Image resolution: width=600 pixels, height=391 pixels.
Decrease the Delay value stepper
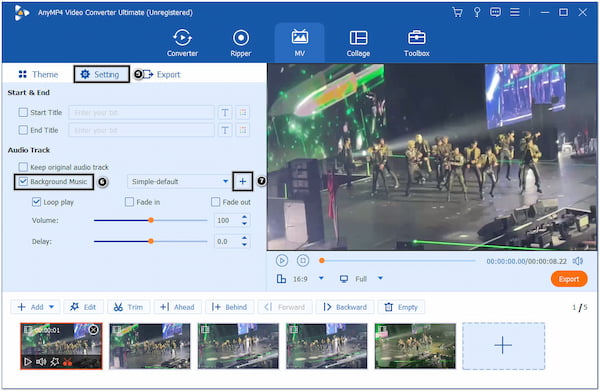pyautogui.click(x=244, y=244)
